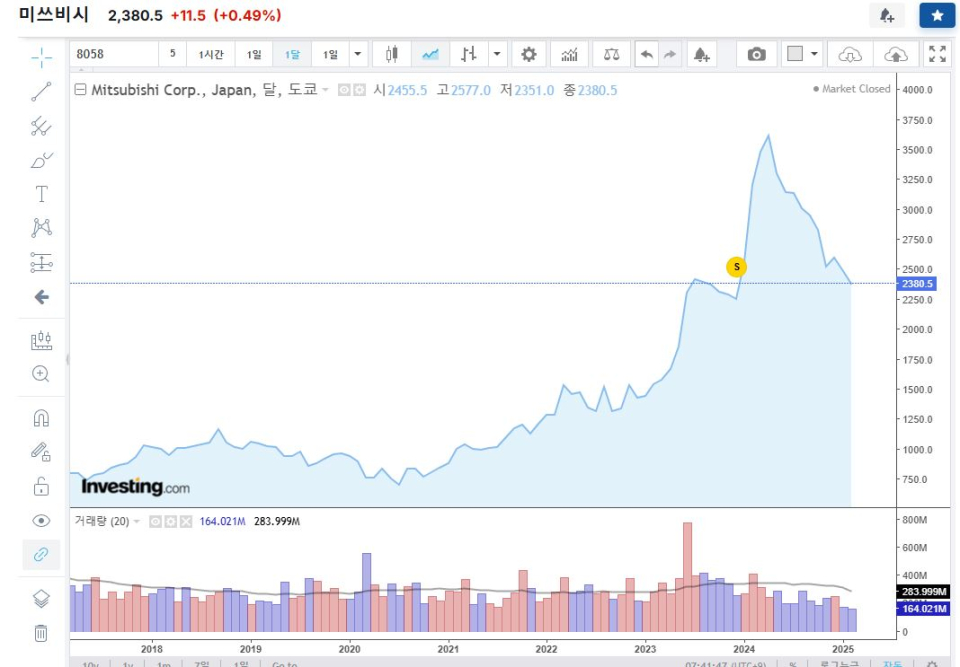960x667 pixels.
Task: Toggle magnet mode
Action: click(41, 418)
